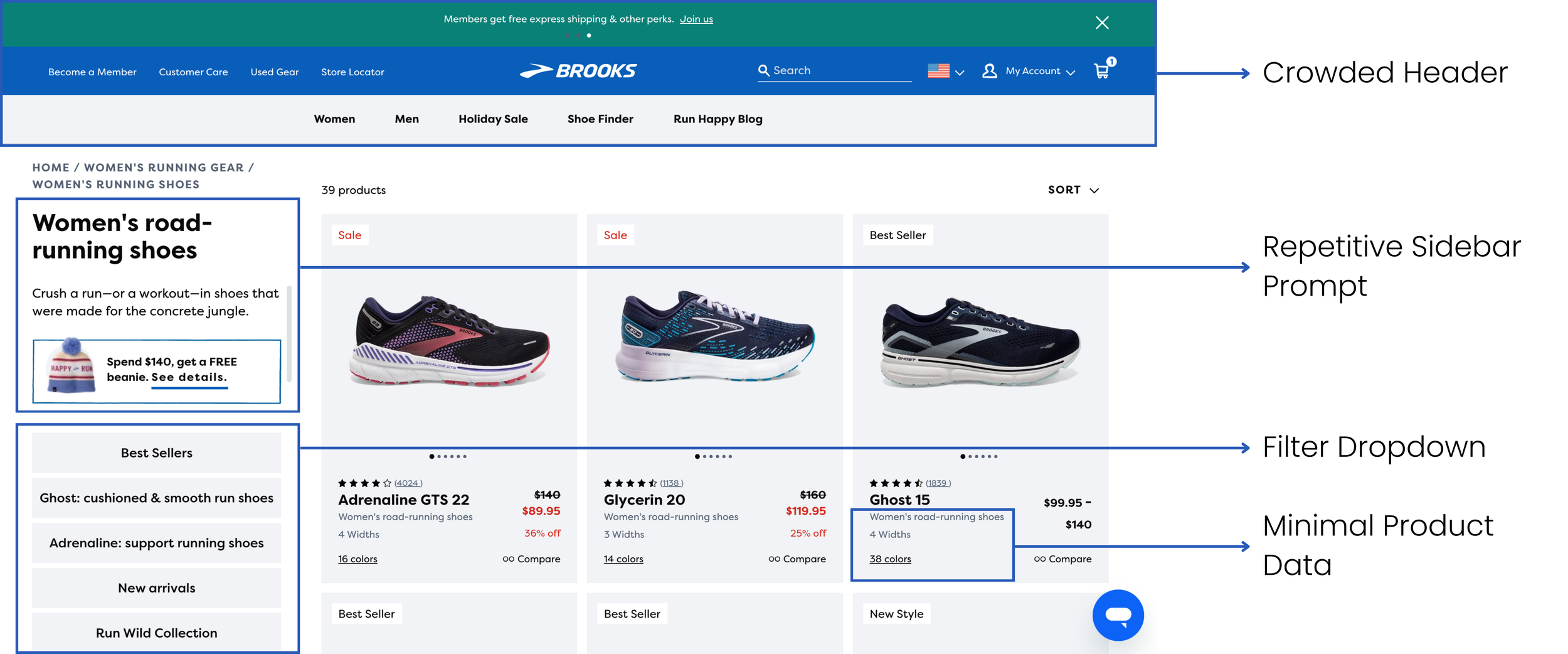Select the Best Sellers filter
This screenshot has width=1568, height=654.
156,452
